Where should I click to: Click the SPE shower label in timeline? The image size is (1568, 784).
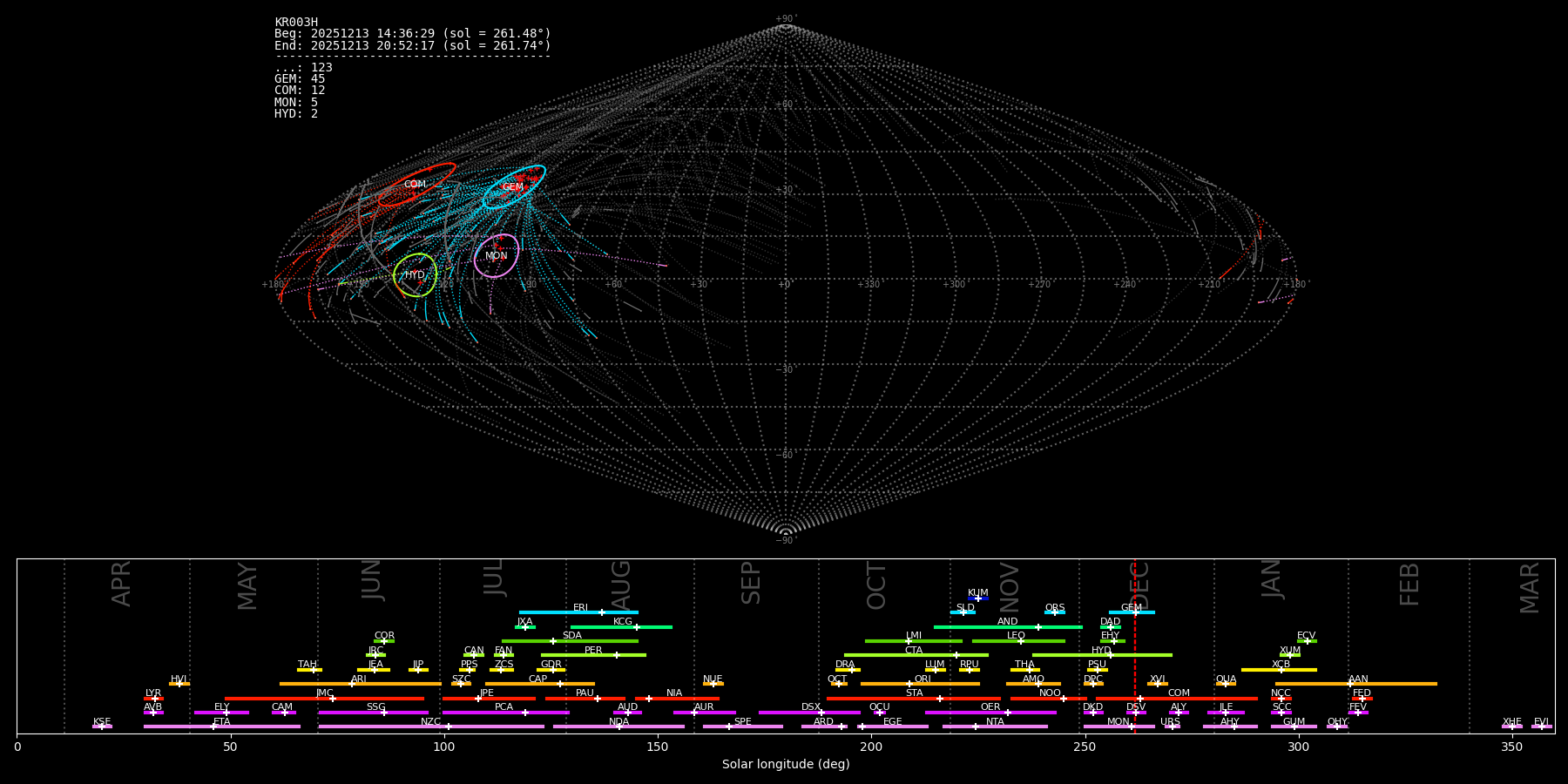coord(742,722)
